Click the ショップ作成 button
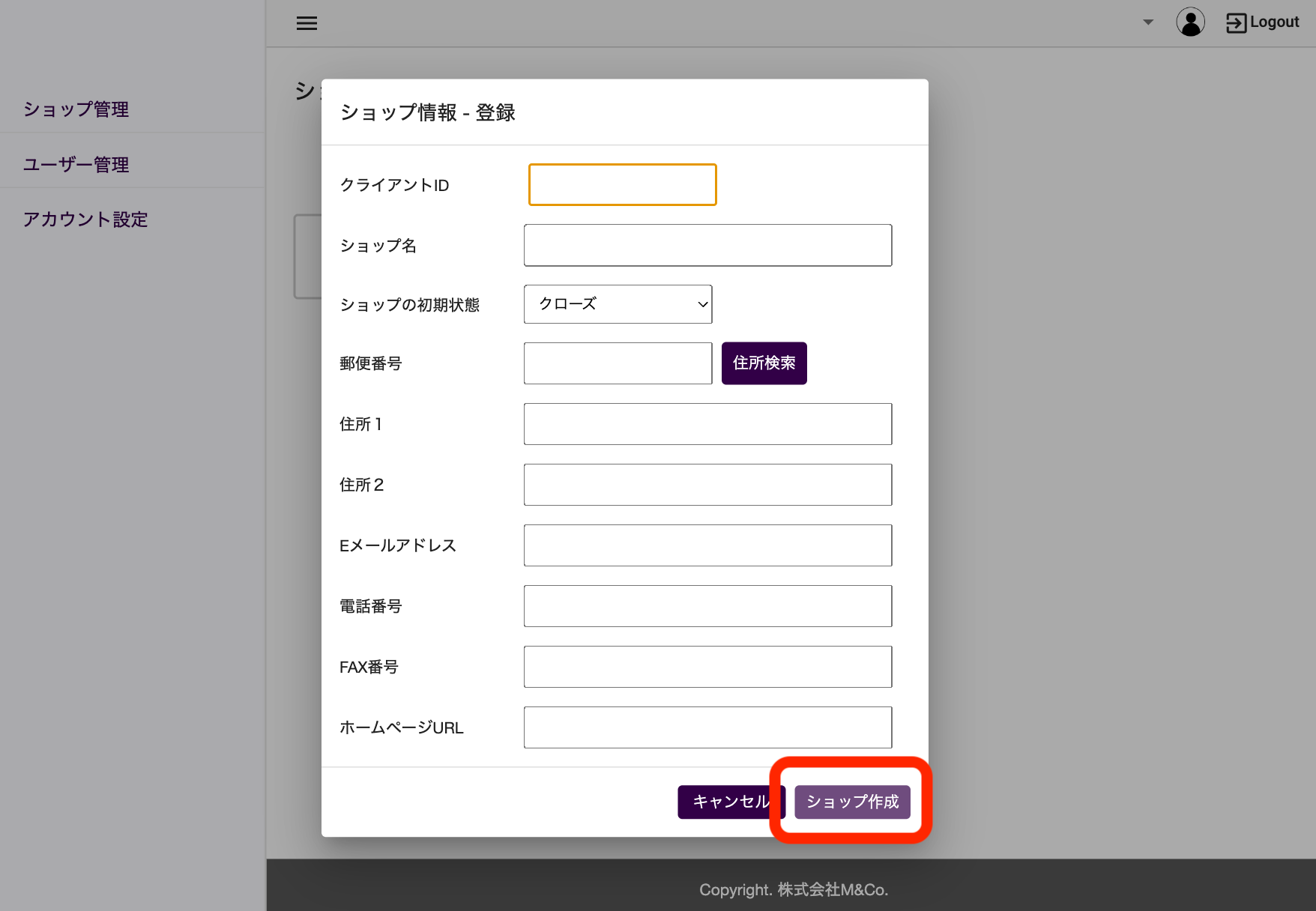This screenshot has height=911, width=1316. pyautogui.click(x=852, y=802)
